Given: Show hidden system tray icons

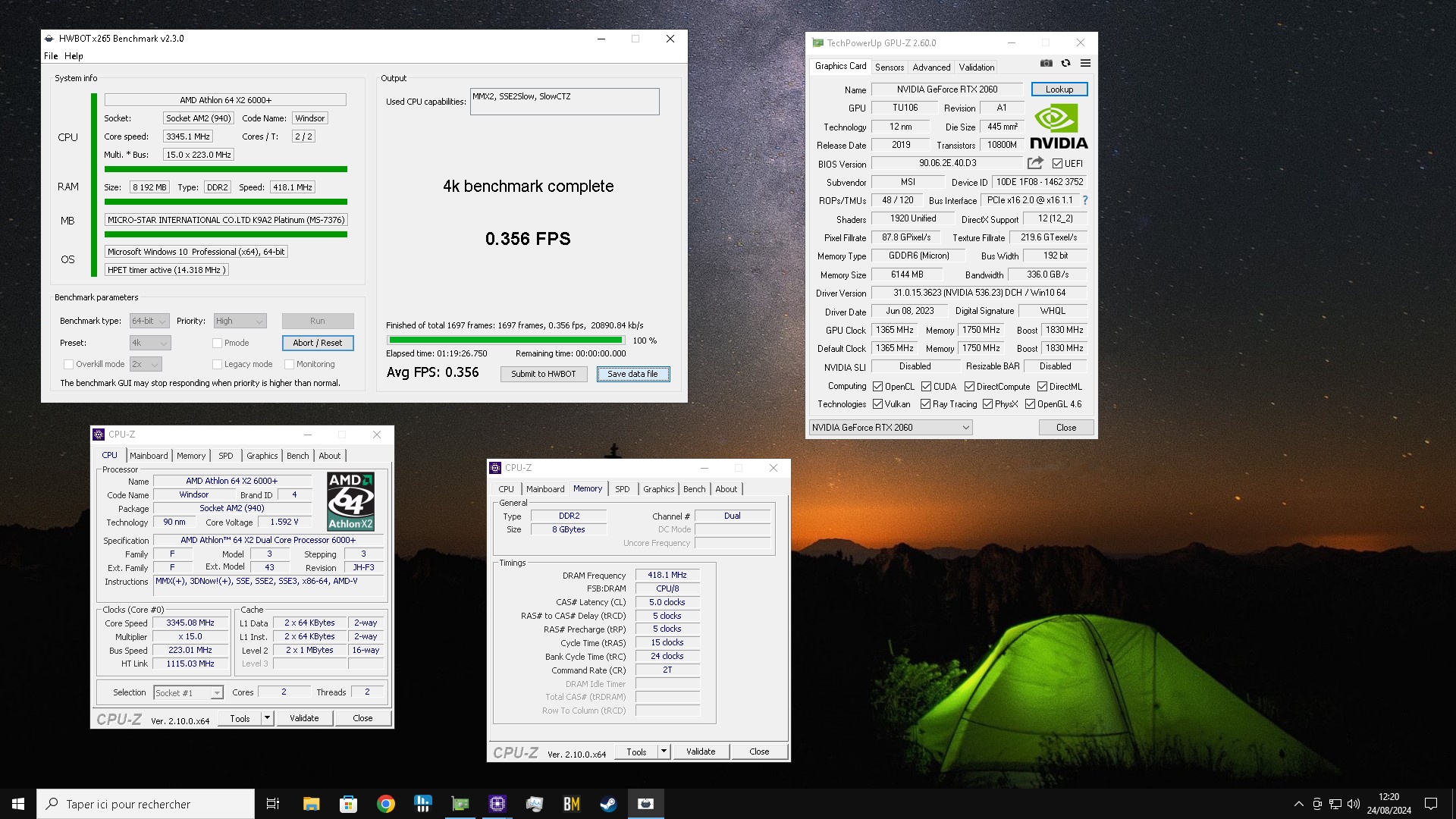Looking at the screenshot, I should [x=1298, y=804].
